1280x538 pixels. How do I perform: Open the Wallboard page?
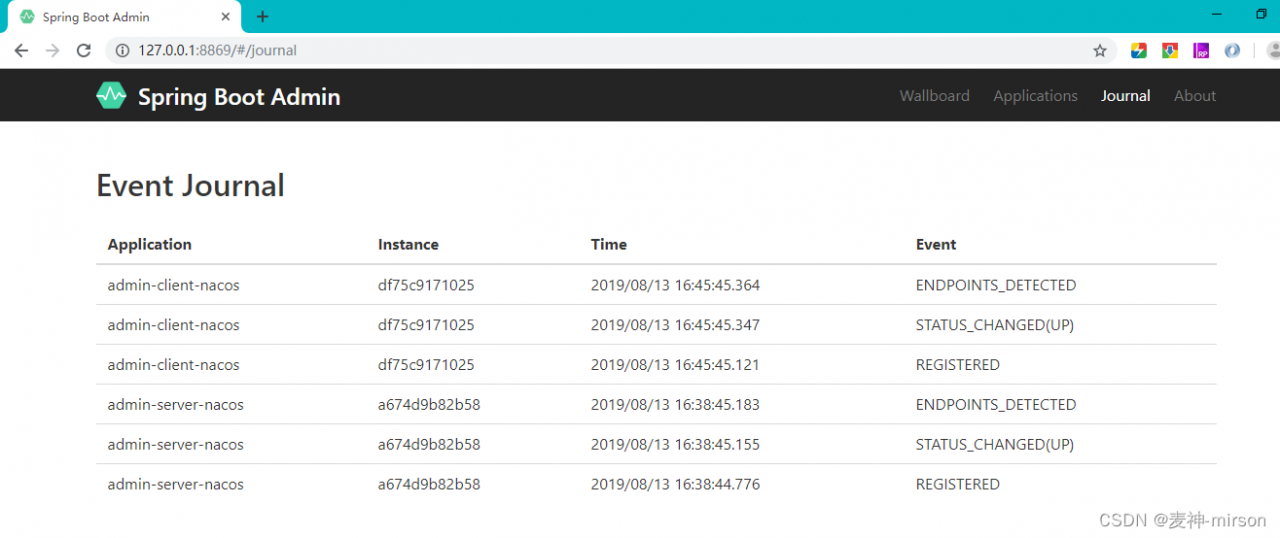(934, 96)
